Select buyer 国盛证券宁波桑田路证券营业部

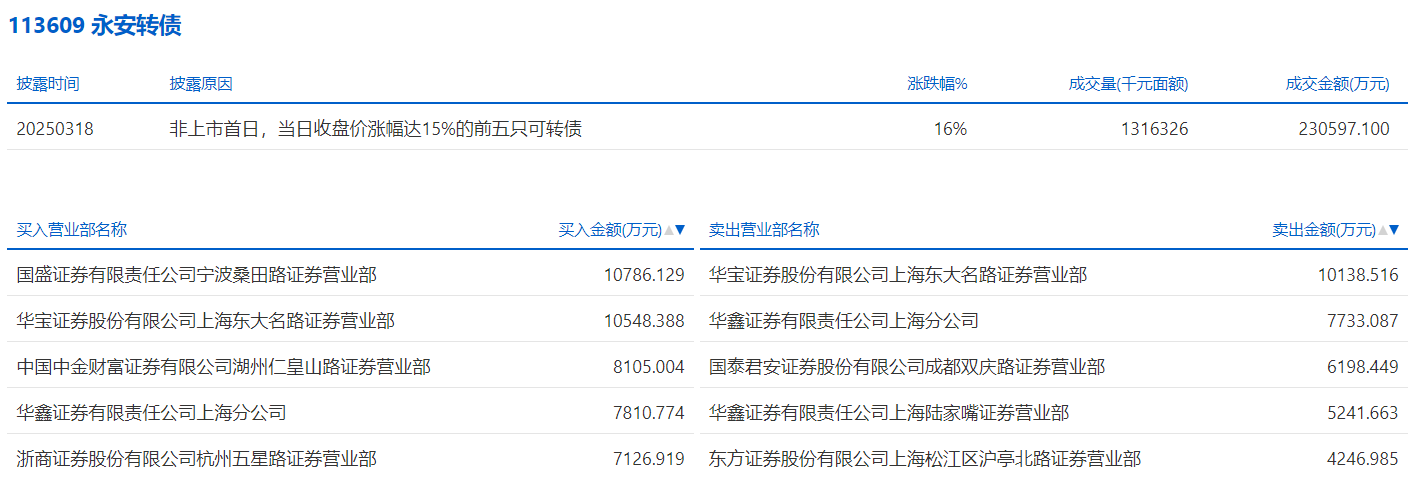197,274
